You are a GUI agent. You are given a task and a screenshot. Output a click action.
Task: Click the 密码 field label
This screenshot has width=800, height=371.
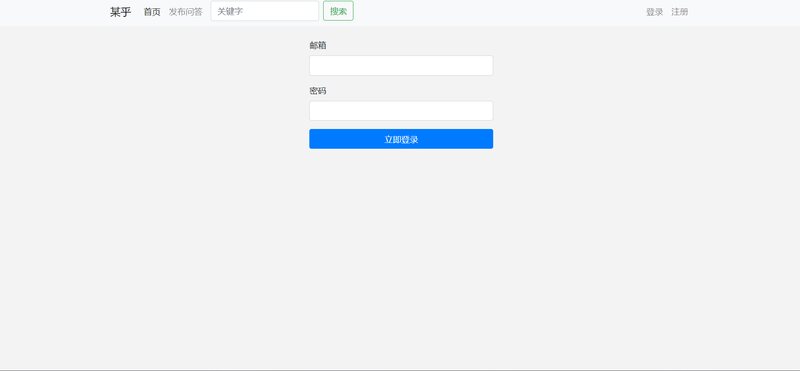point(318,91)
